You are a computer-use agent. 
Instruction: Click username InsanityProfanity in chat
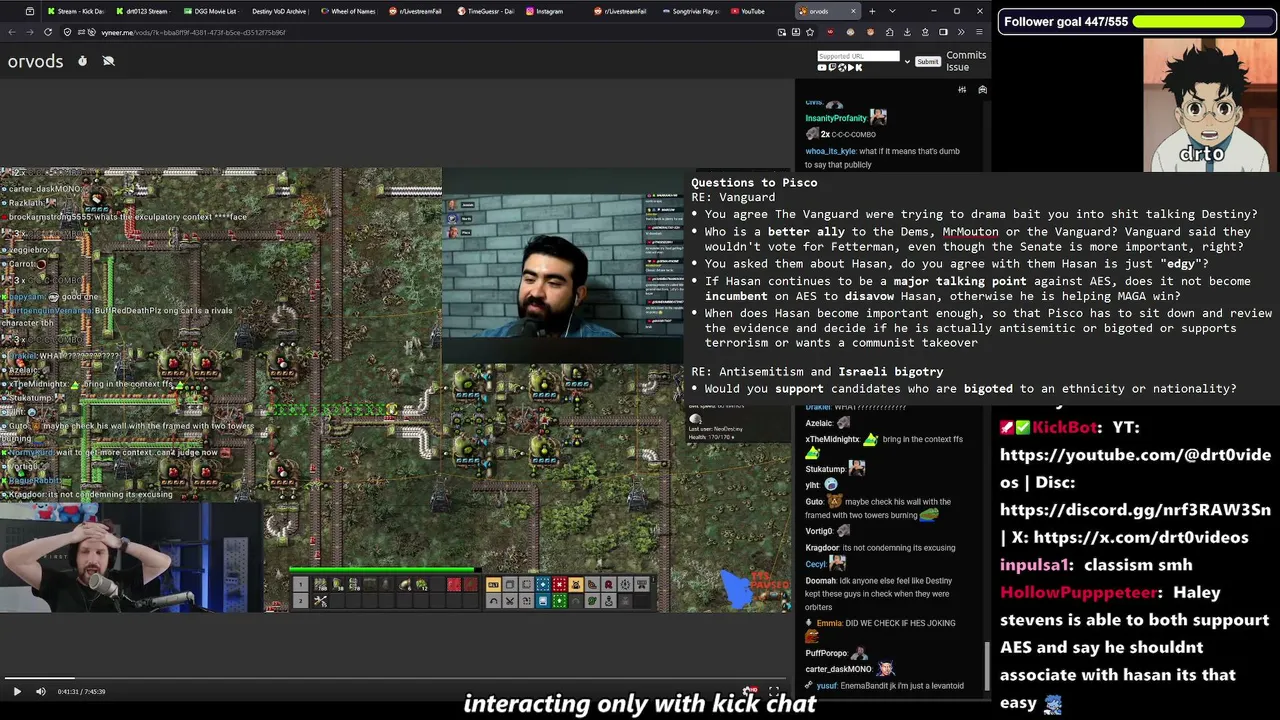pyautogui.click(x=836, y=118)
